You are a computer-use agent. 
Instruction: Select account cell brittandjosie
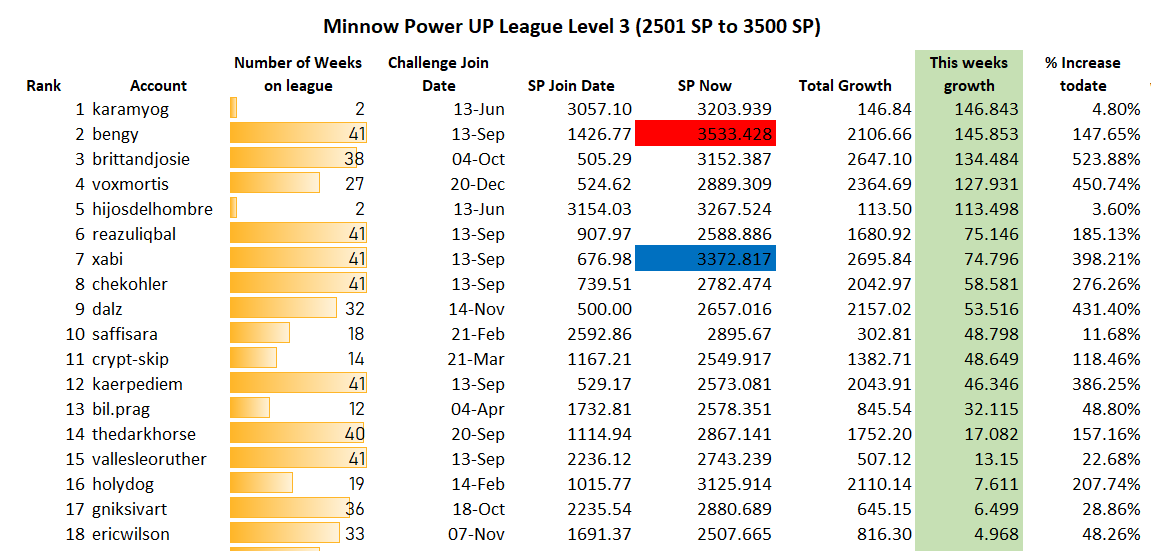(x=142, y=160)
